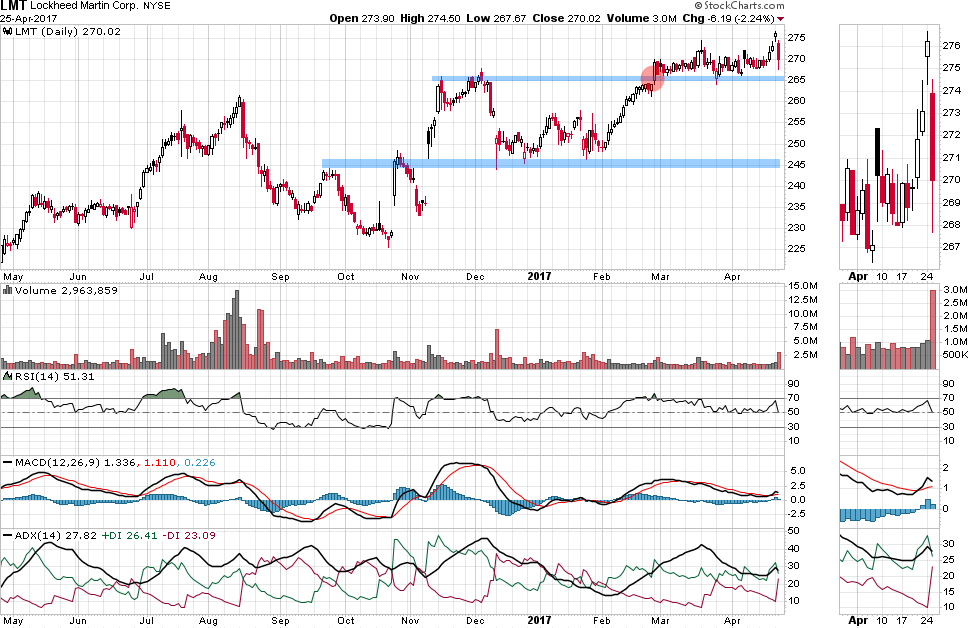Click the 25-Apr-2017 date
The image size is (968, 628).
point(28,19)
